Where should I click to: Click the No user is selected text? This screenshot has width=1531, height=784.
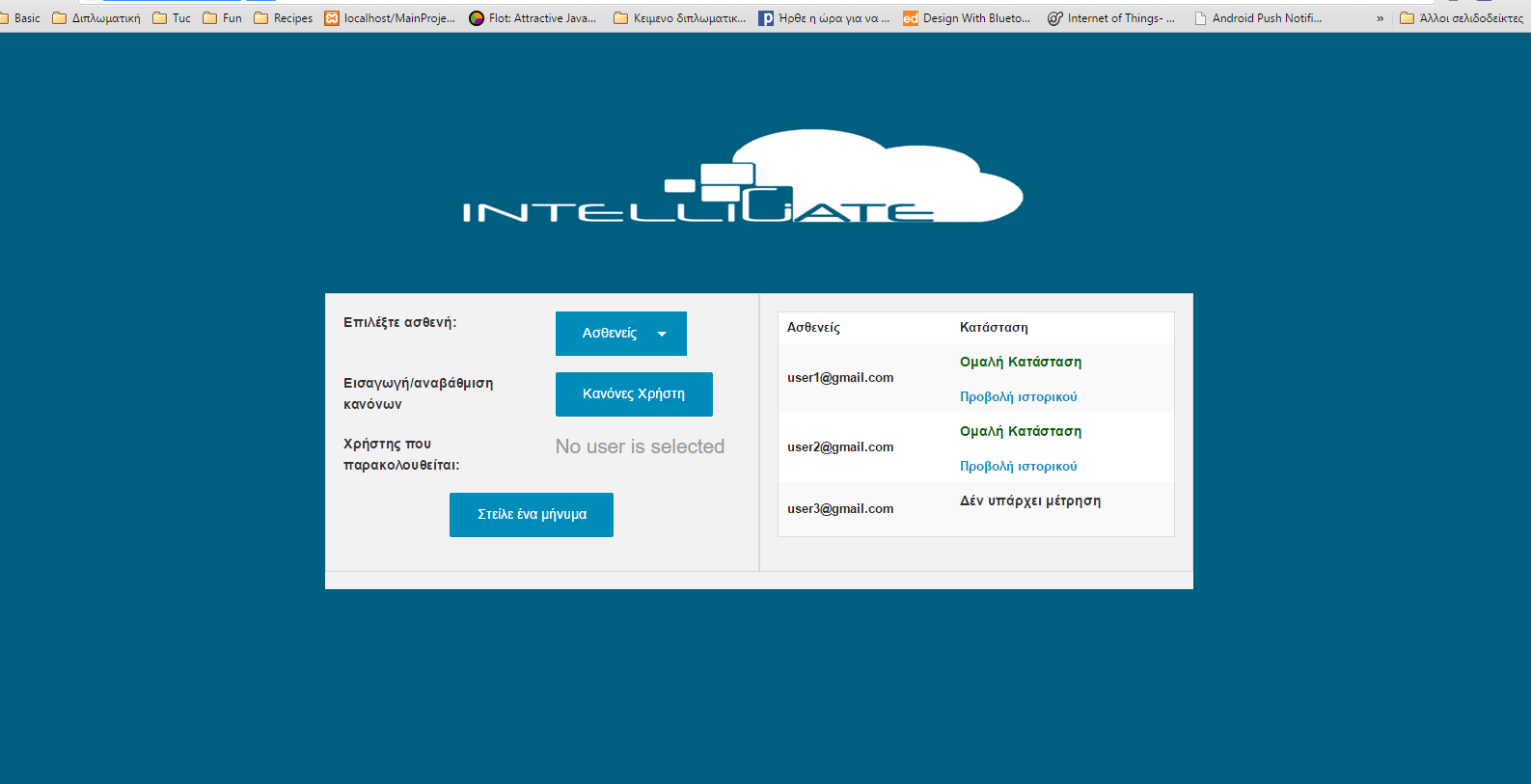tap(640, 446)
